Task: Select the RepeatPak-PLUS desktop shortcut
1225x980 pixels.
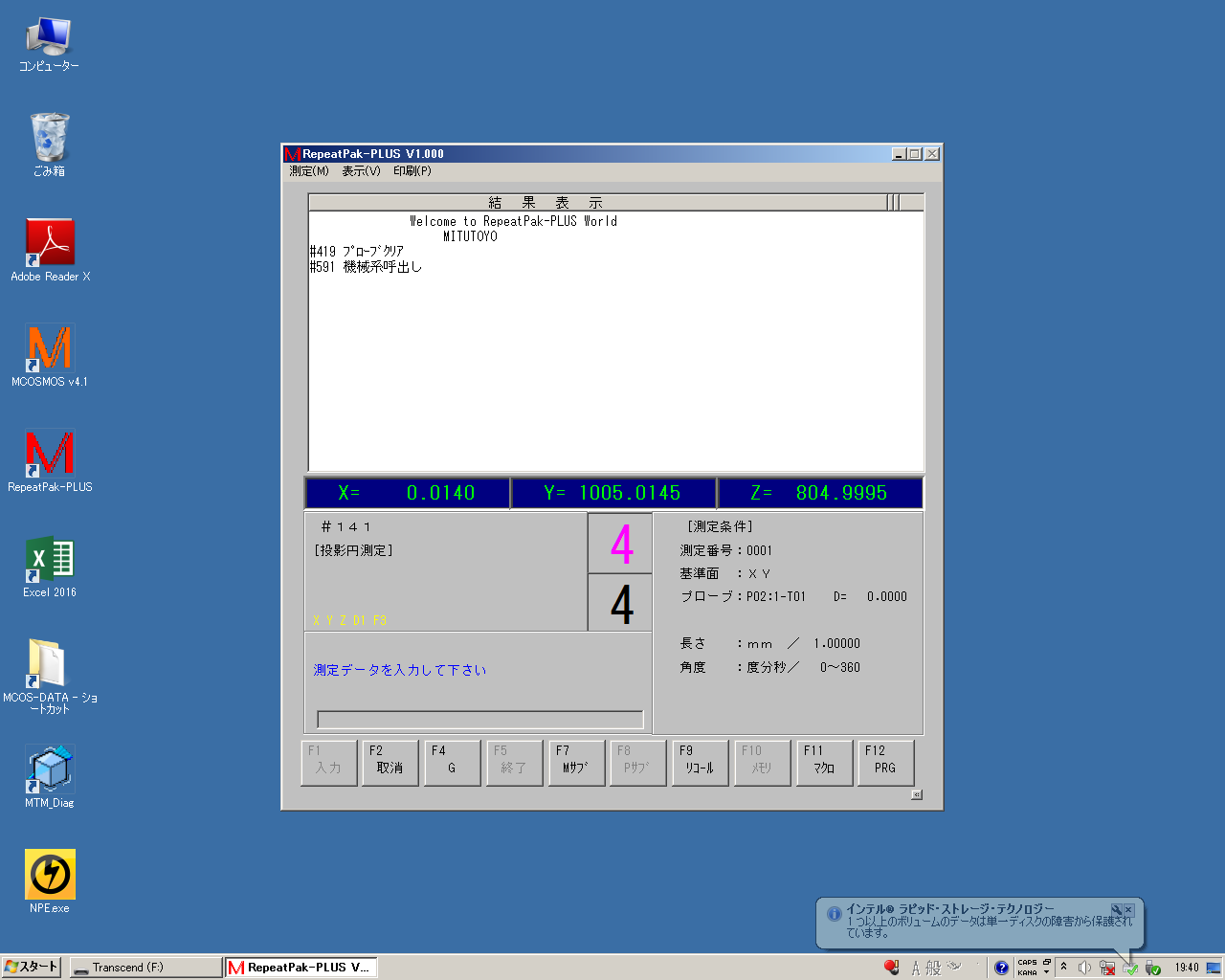Action: click(x=50, y=459)
